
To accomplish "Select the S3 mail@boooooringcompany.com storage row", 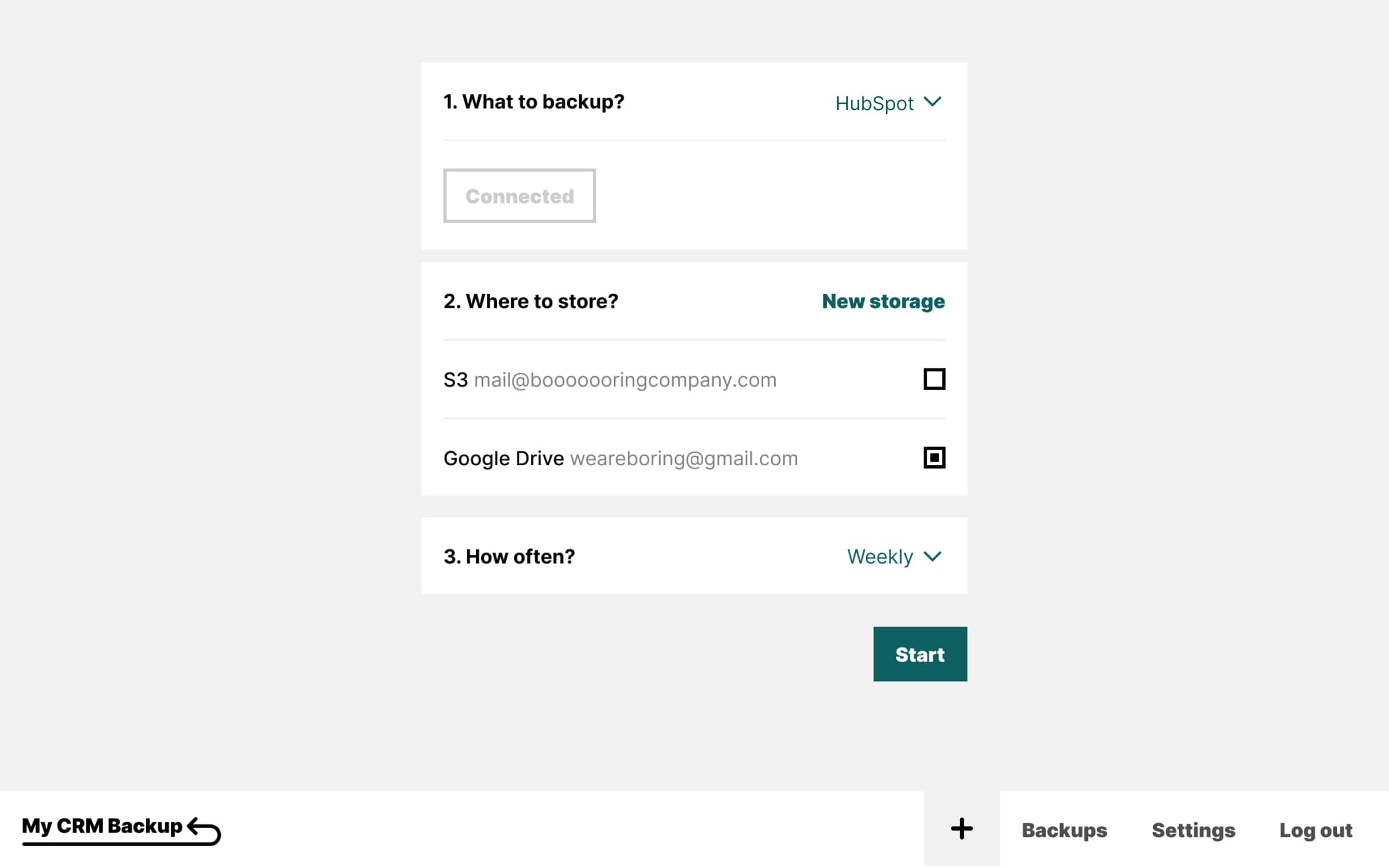I will [610, 380].
